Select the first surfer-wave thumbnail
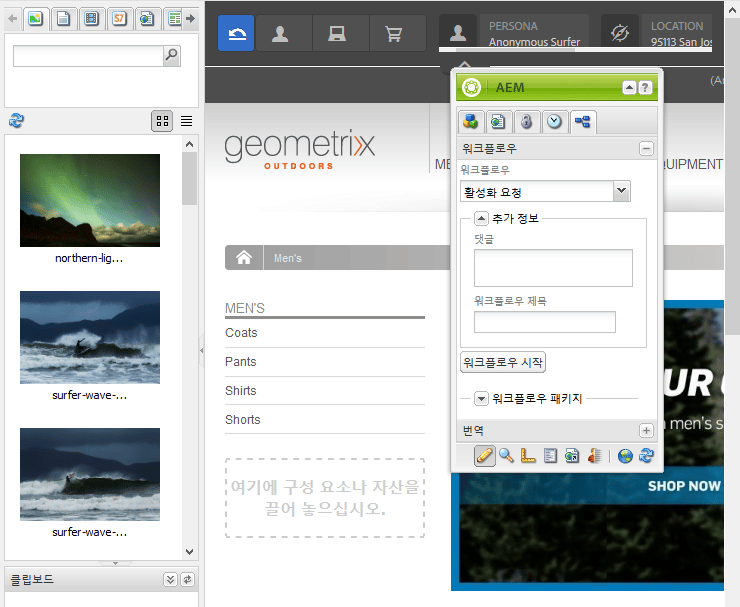Image resolution: width=740 pixels, height=607 pixels. [x=90, y=337]
